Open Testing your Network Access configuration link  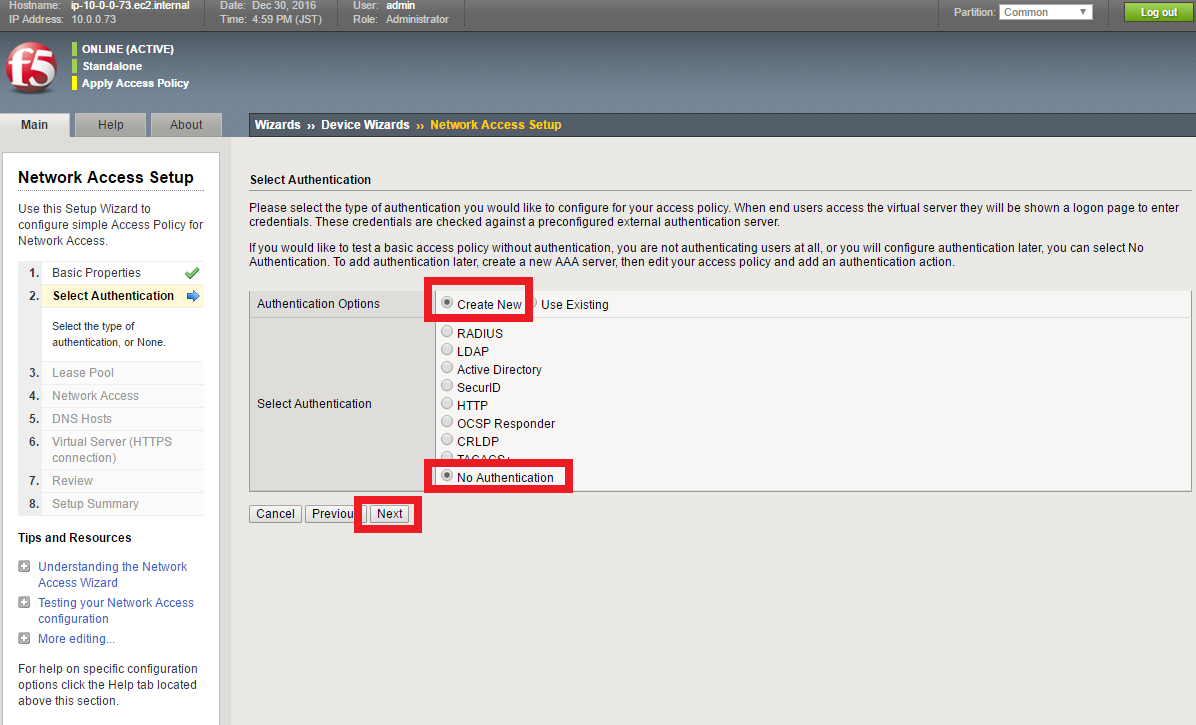coord(116,611)
